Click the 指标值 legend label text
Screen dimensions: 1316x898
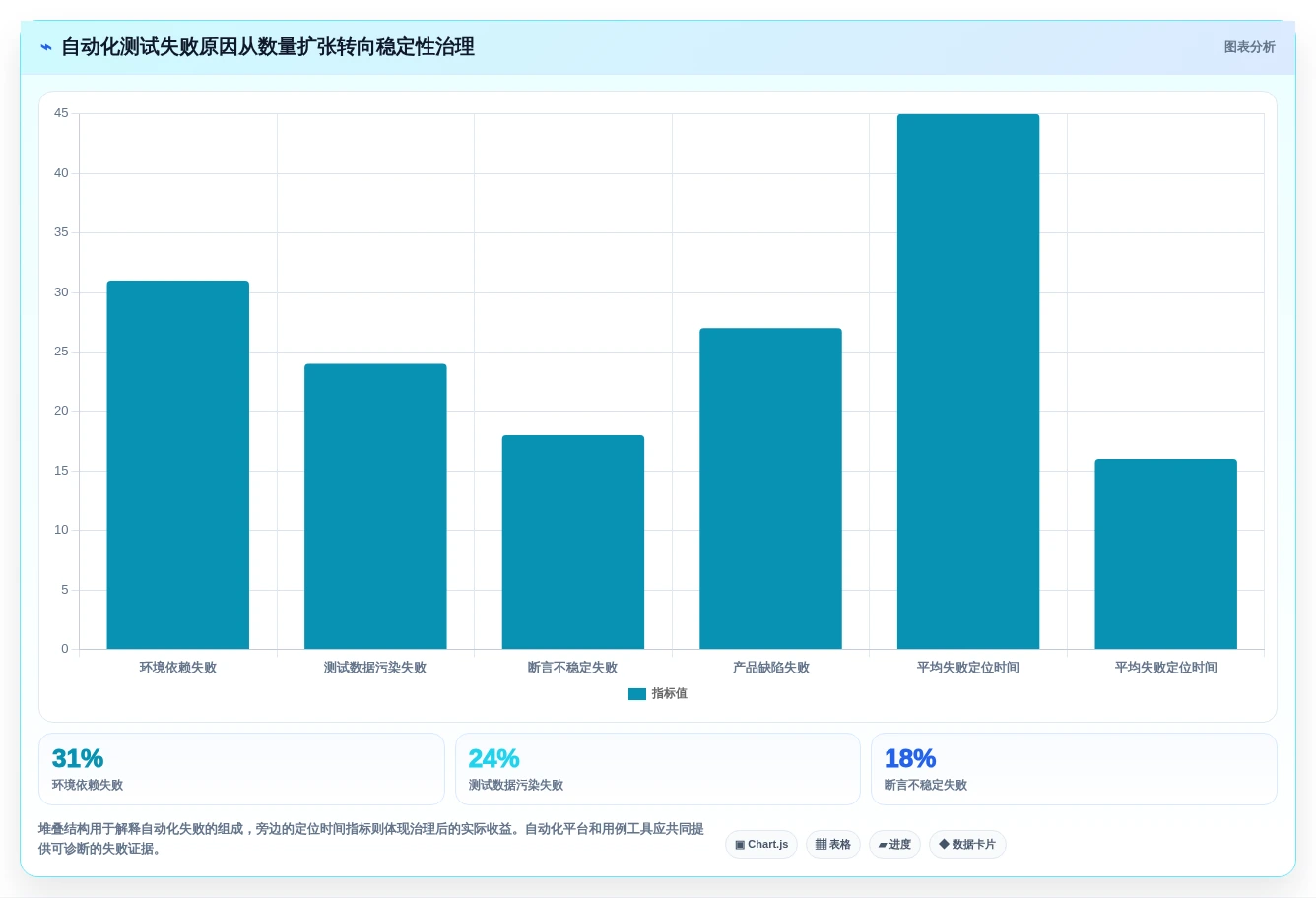(x=670, y=694)
